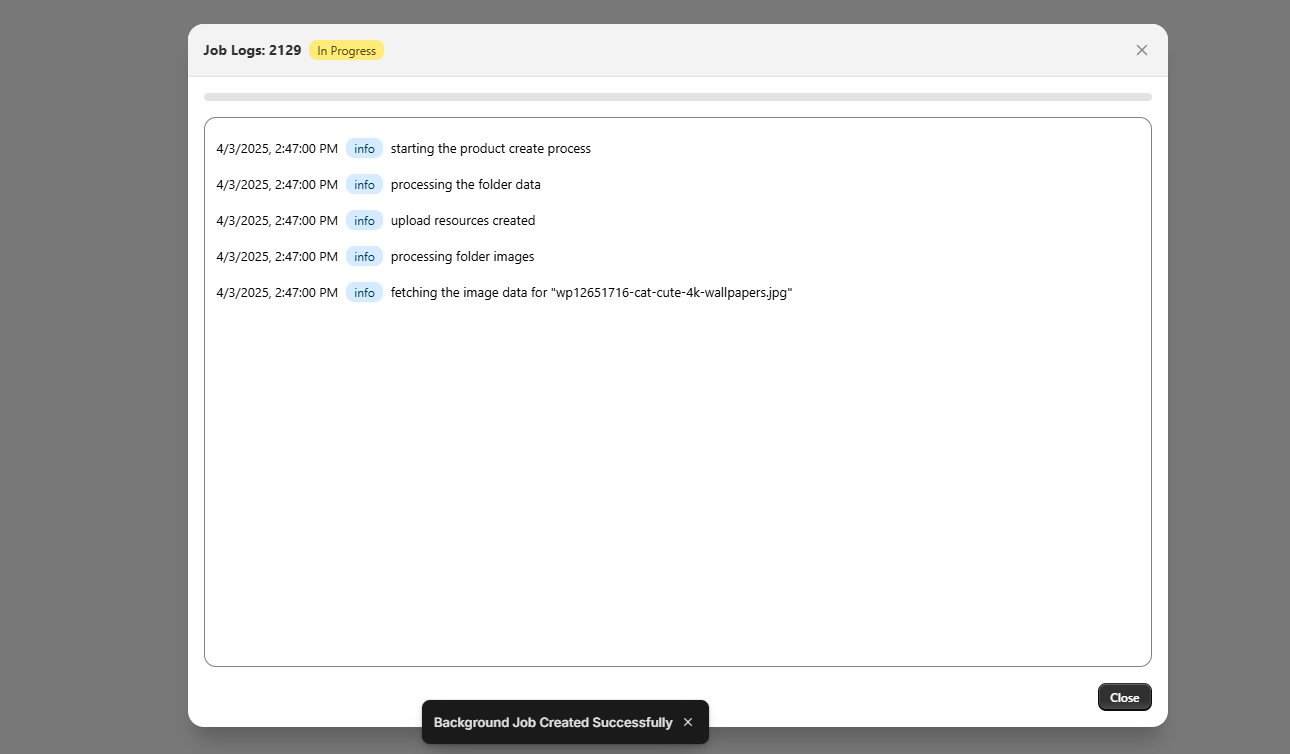The height and width of the screenshot is (754, 1290).
Task: Click the info badge on processing folder data row
Action: (x=364, y=184)
